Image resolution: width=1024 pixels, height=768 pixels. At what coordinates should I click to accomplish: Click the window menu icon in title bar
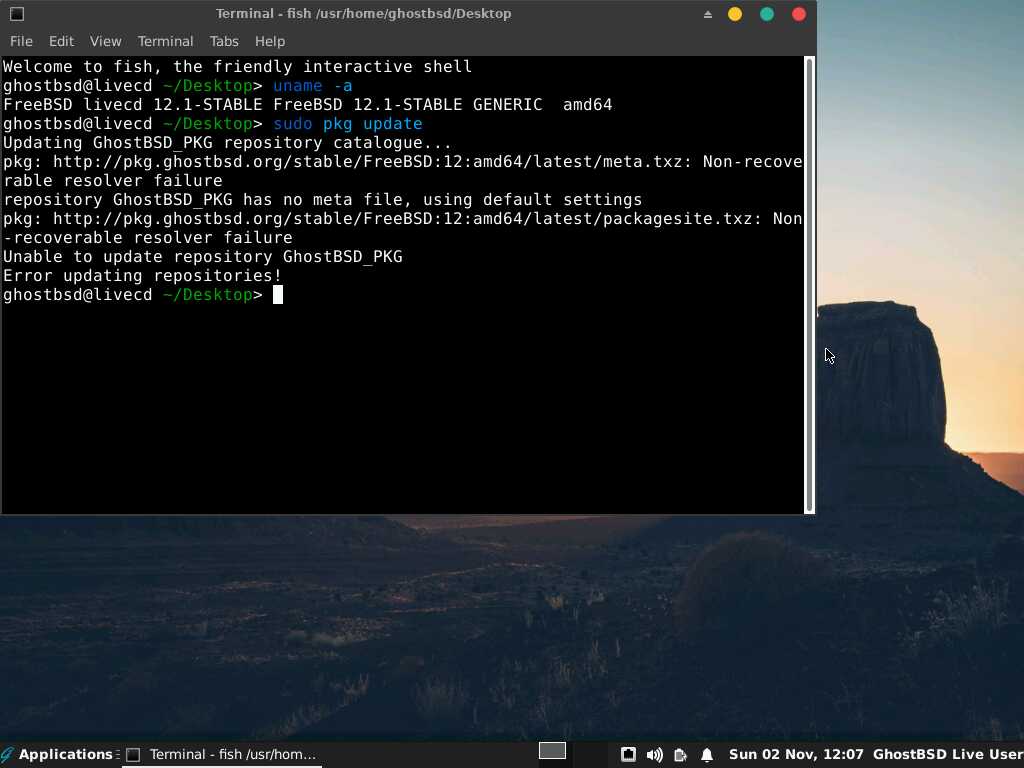[17, 14]
